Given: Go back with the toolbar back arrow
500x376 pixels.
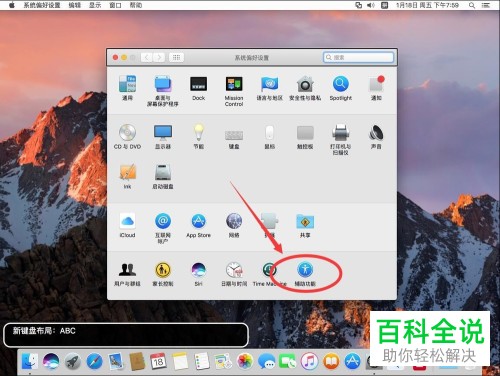Looking at the screenshot, I should point(146,58).
